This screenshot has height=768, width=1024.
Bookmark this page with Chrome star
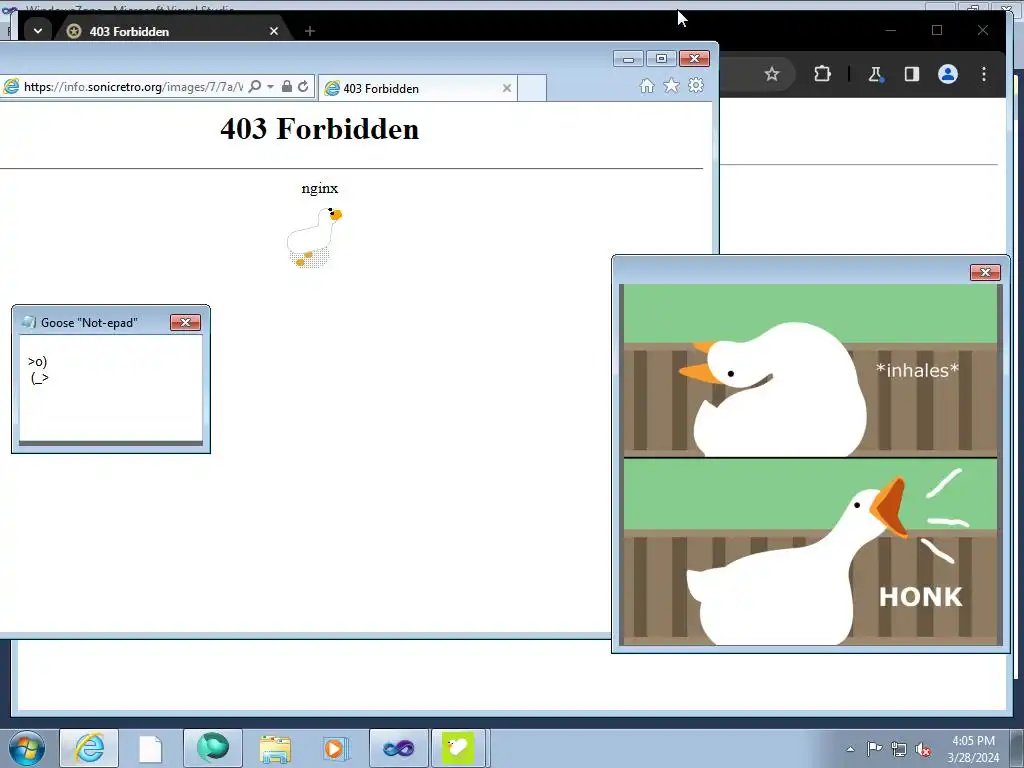tap(772, 74)
